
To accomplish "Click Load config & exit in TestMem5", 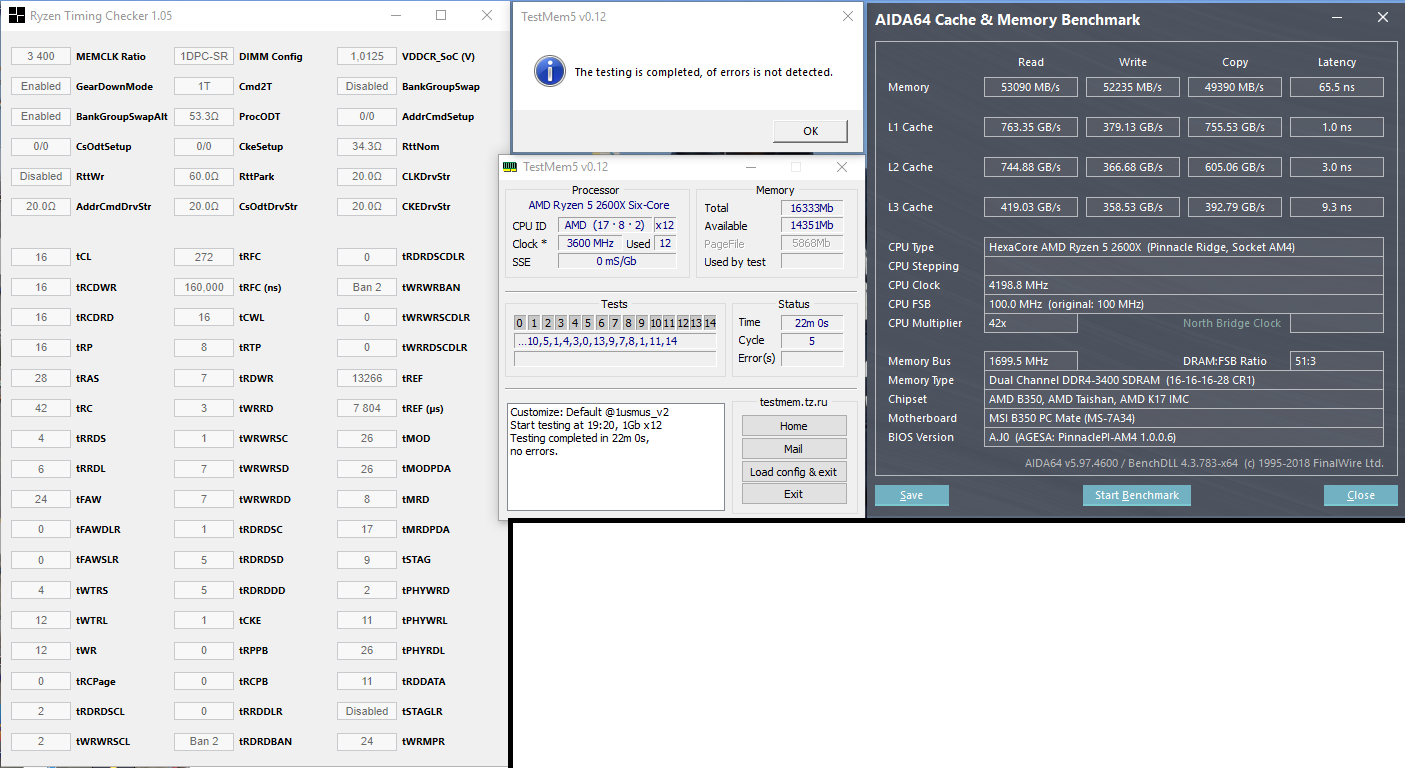I will tap(794, 472).
